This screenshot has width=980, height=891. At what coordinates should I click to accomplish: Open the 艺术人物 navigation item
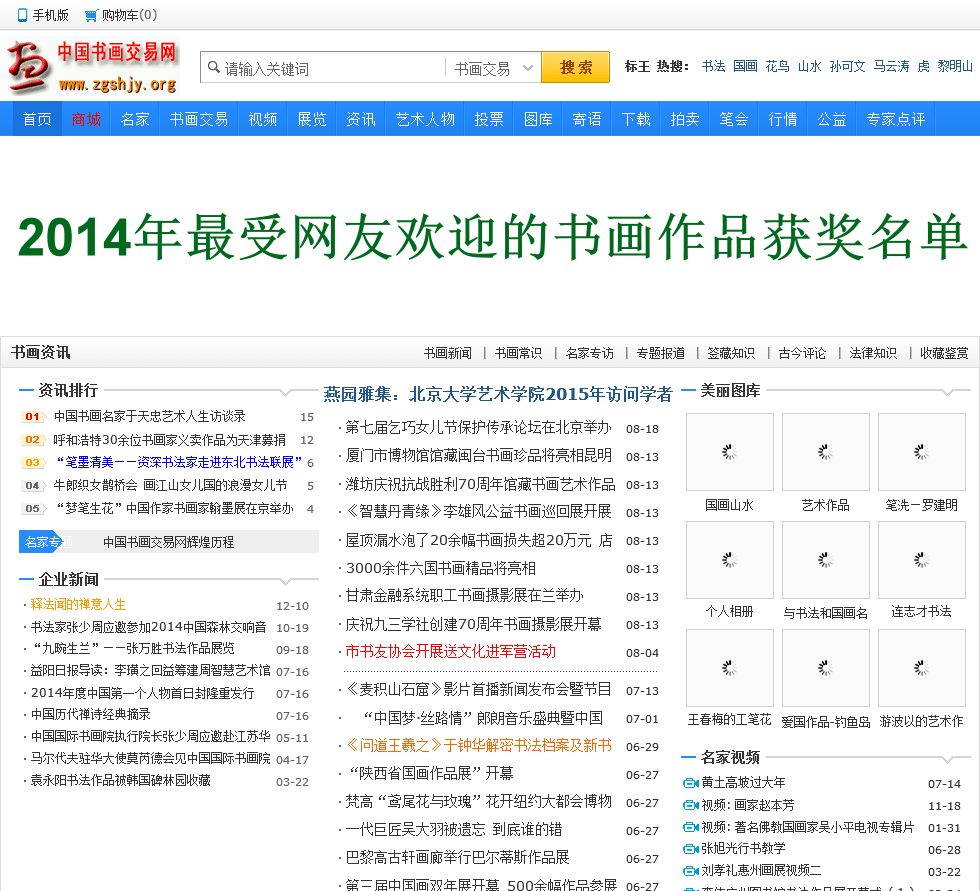425,119
